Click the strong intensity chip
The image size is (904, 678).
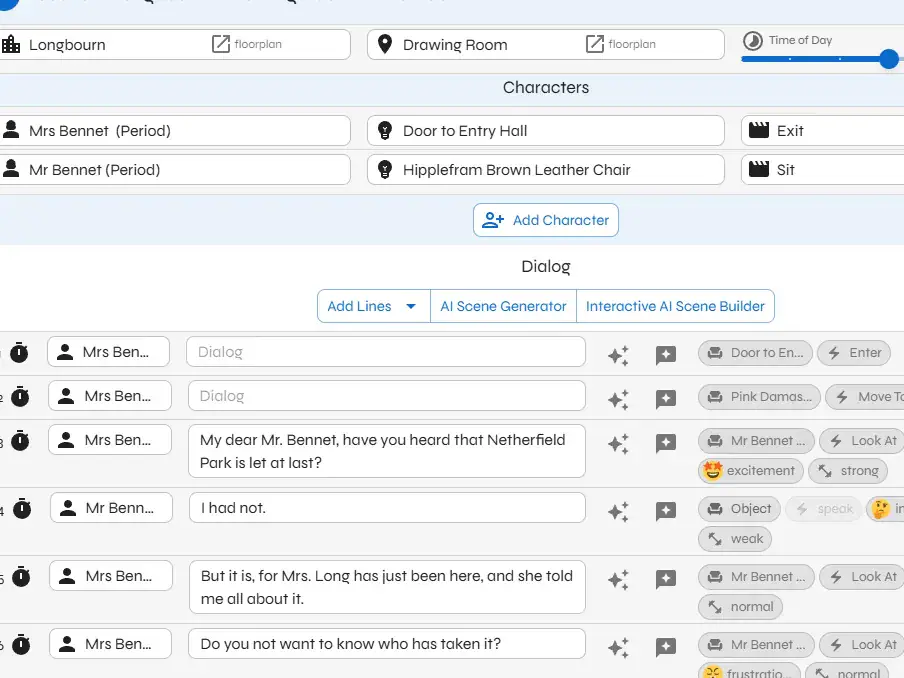point(848,470)
